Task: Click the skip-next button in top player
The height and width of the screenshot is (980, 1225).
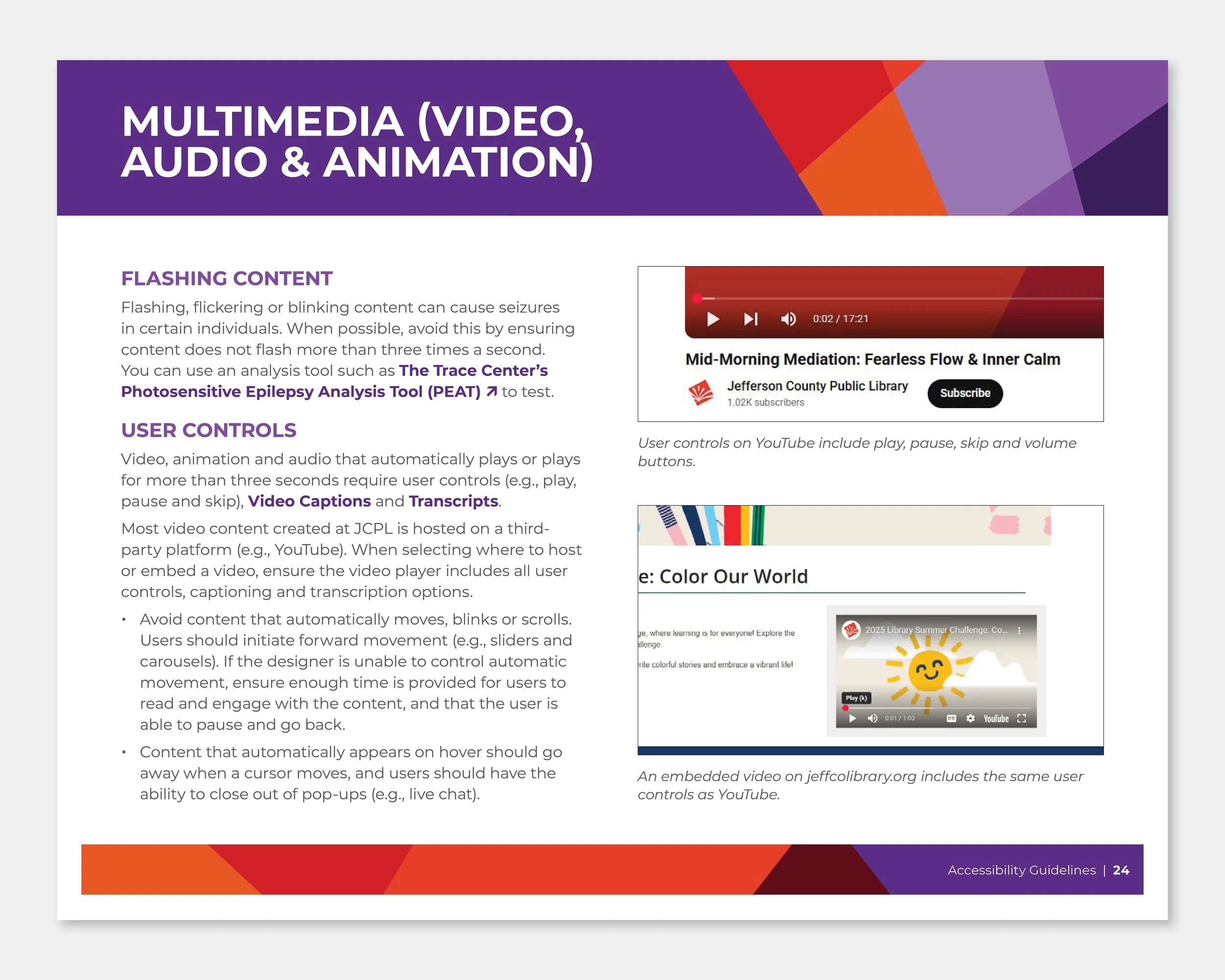Action: coord(751,318)
